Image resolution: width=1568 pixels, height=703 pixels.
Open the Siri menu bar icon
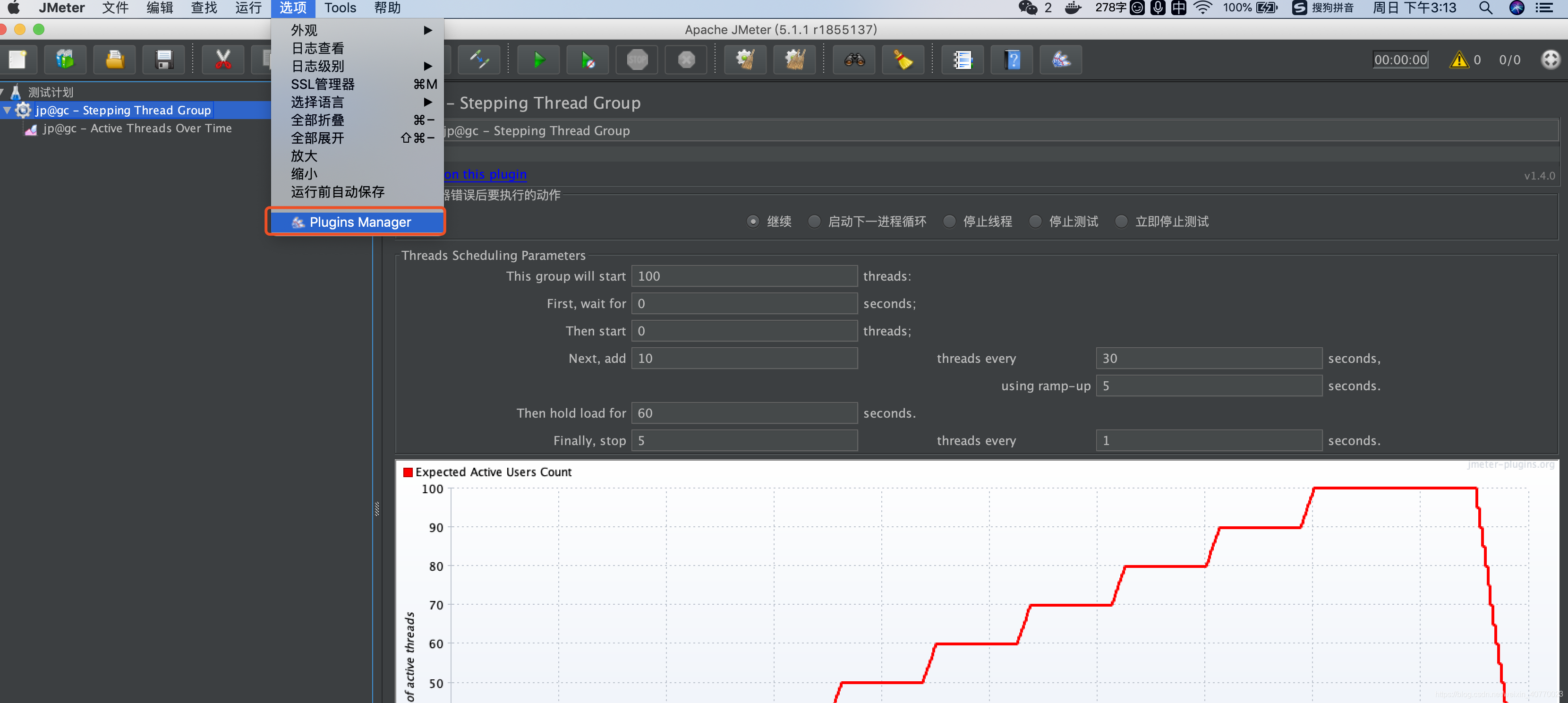click(x=1516, y=8)
